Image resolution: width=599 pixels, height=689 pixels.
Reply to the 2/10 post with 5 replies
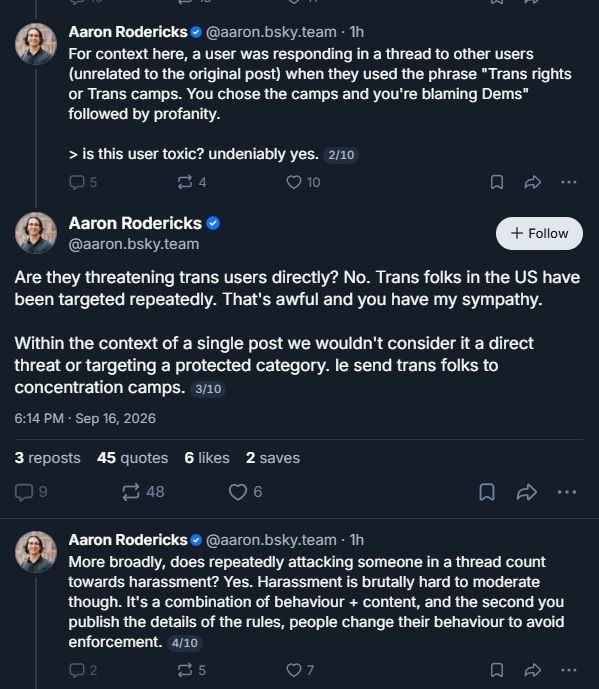tap(83, 182)
